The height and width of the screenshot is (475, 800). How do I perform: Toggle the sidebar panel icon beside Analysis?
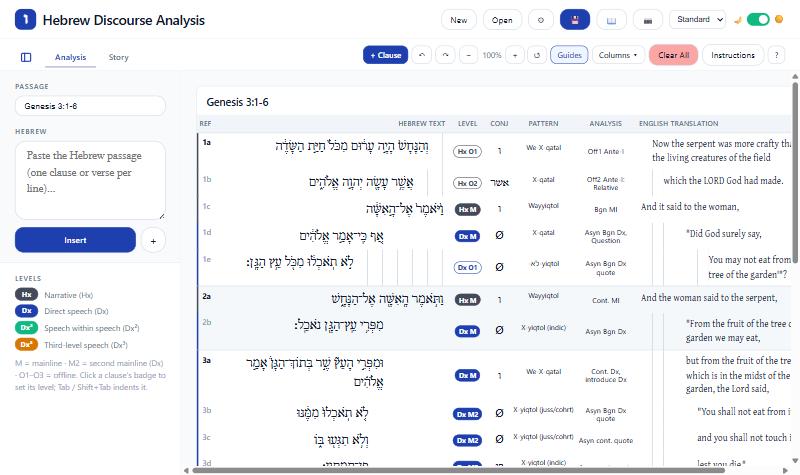pos(26,57)
